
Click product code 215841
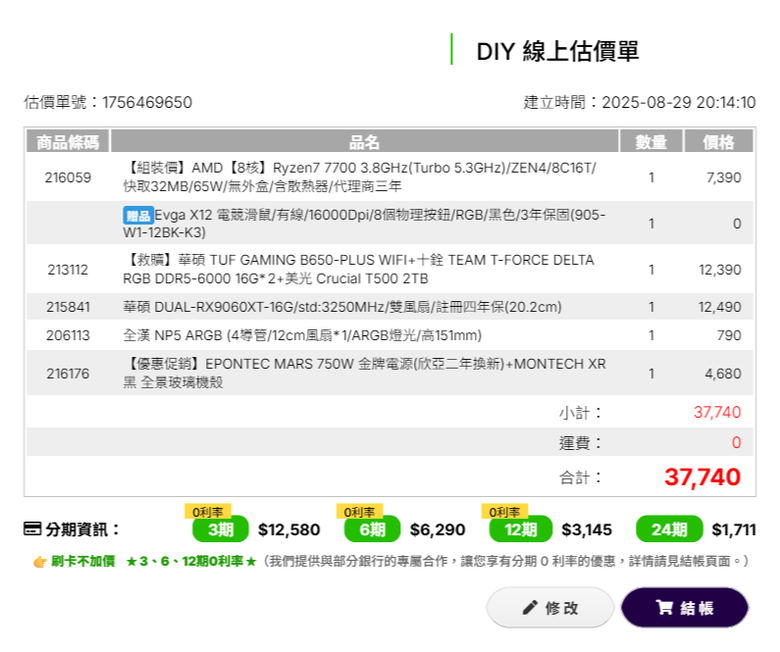pos(68,307)
